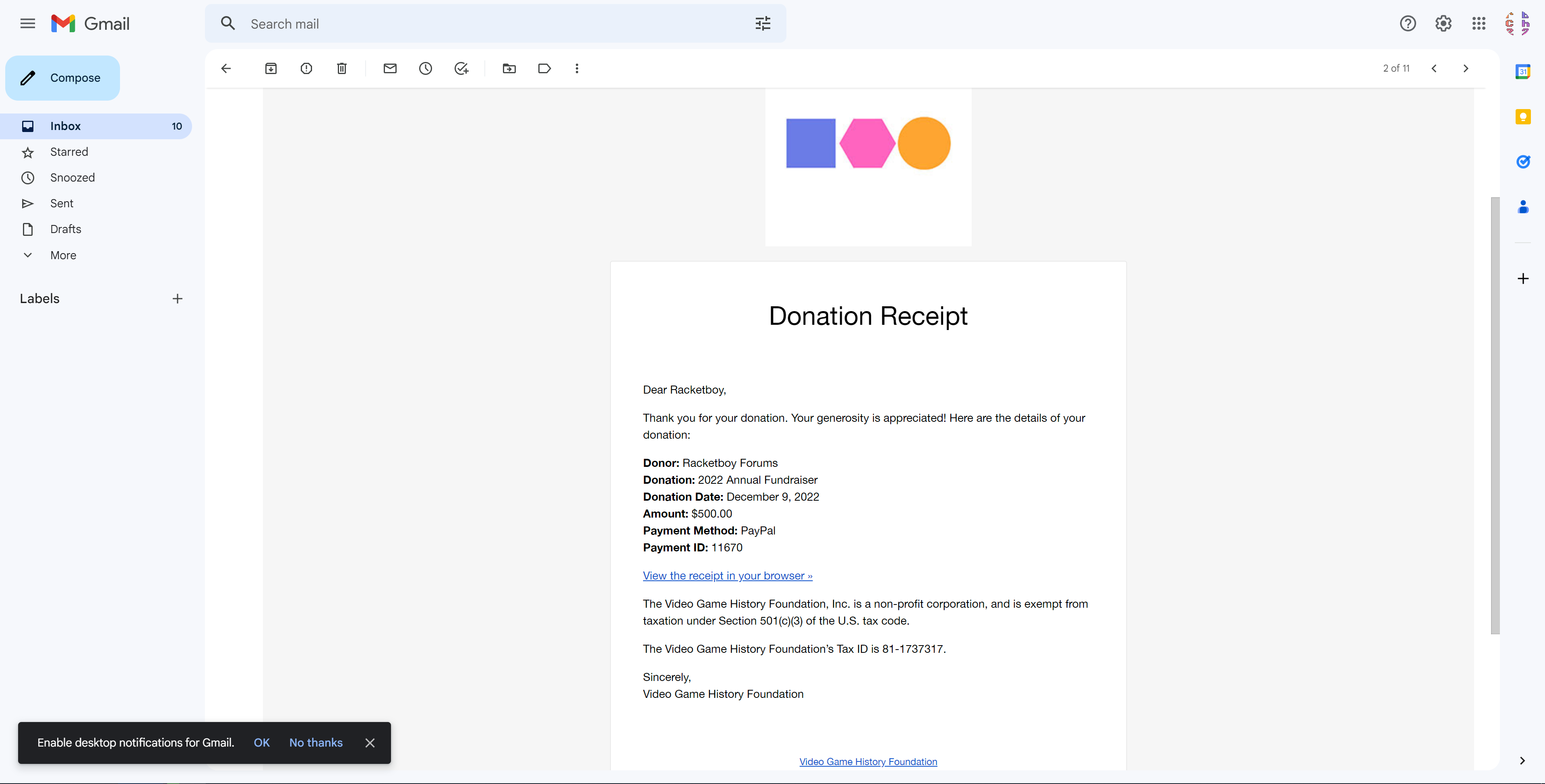Accept desktop notifications with OK
The height and width of the screenshot is (784, 1545).
(x=261, y=742)
